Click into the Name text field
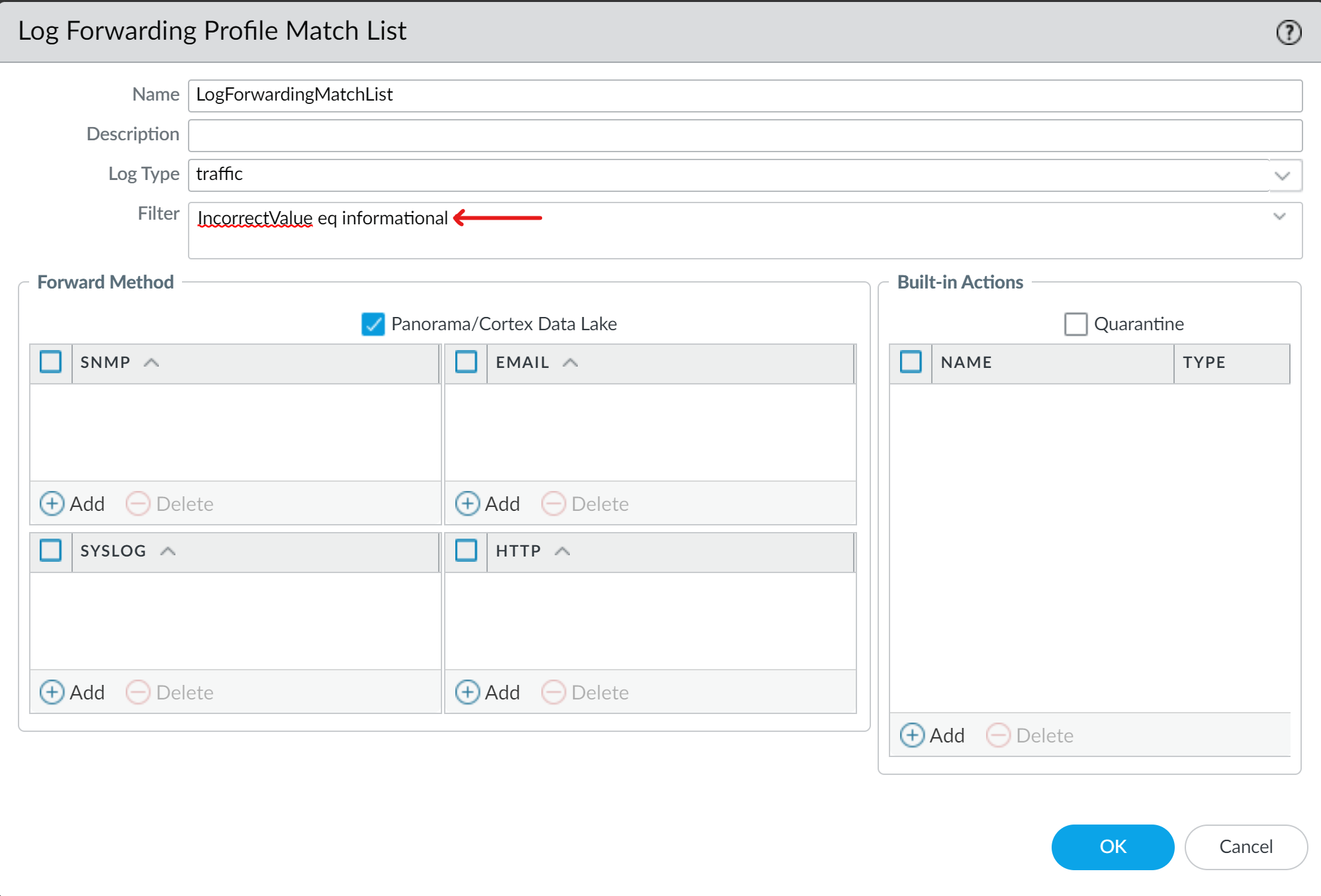1321x896 pixels. coord(745,95)
